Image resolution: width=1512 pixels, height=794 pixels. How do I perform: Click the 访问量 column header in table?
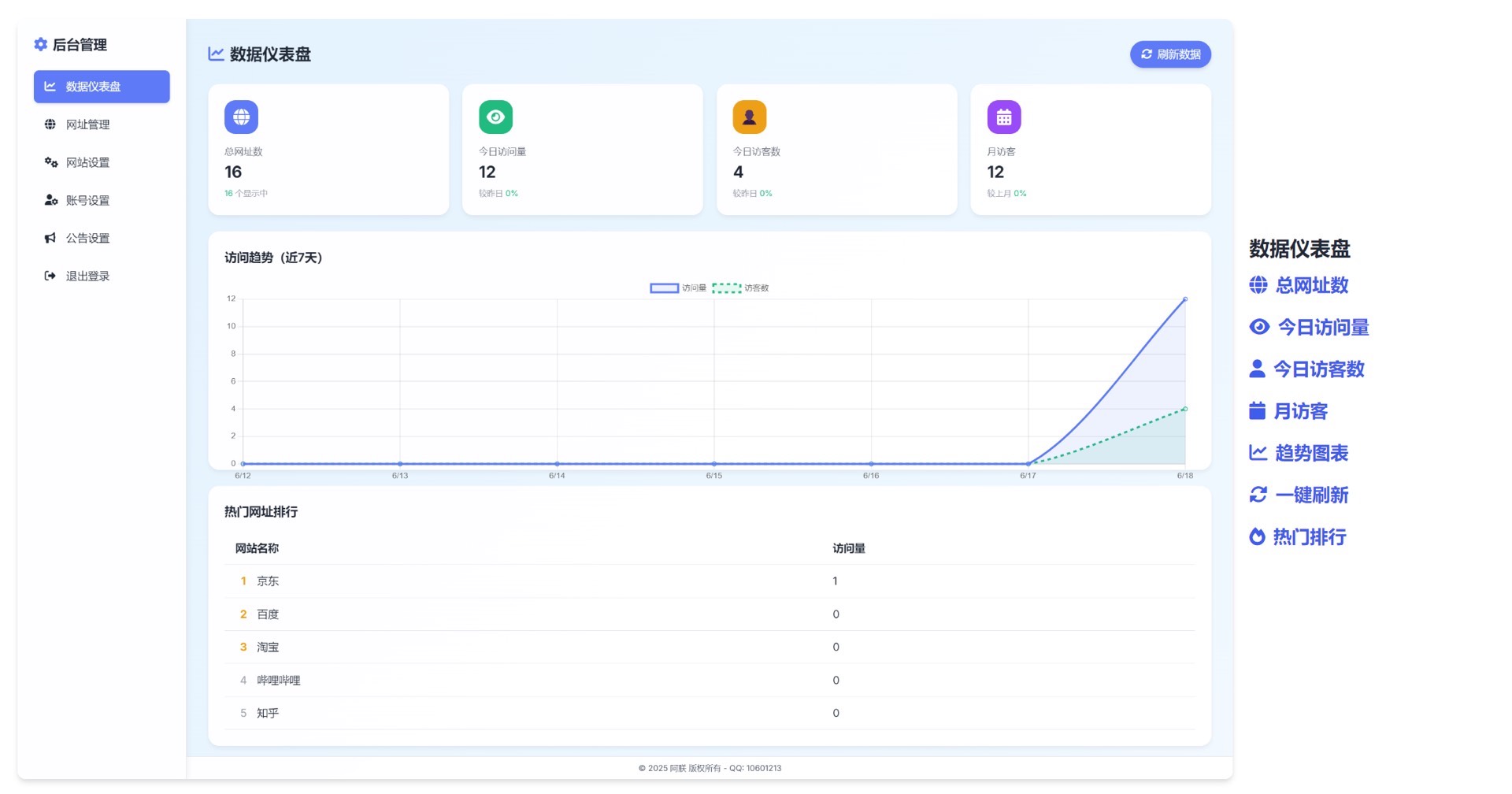coord(848,548)
